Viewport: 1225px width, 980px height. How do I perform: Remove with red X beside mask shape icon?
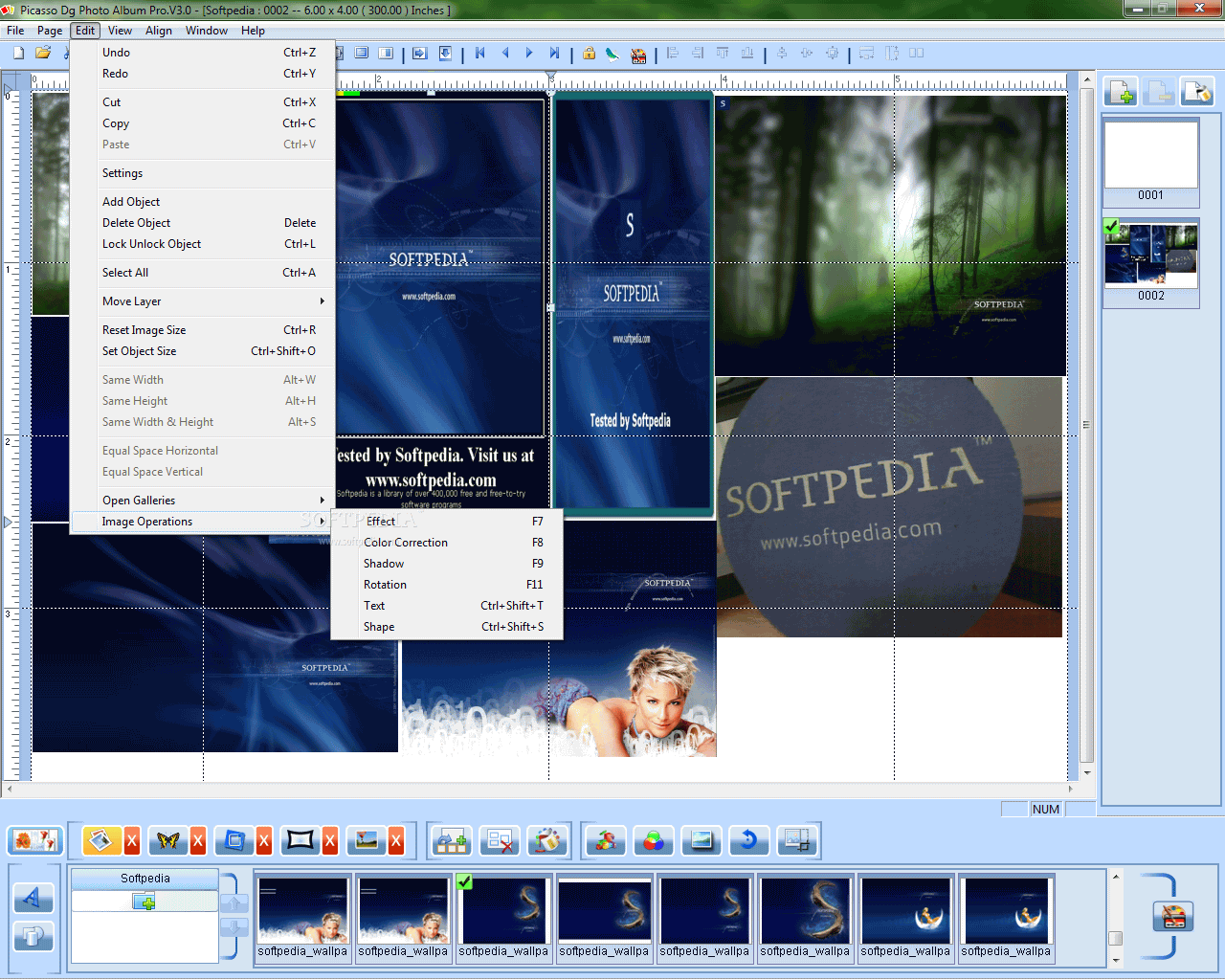(330, 840)
